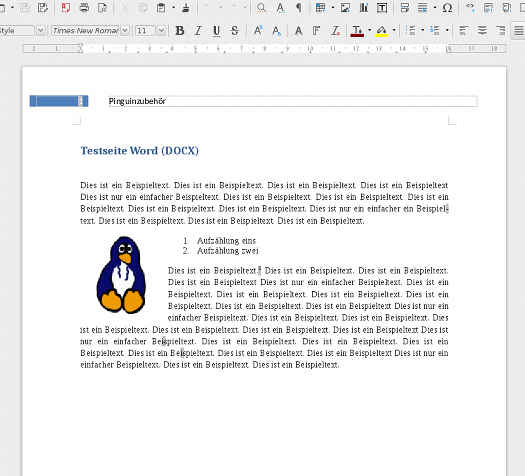Click the Save As icon

(x=43, y=7)
